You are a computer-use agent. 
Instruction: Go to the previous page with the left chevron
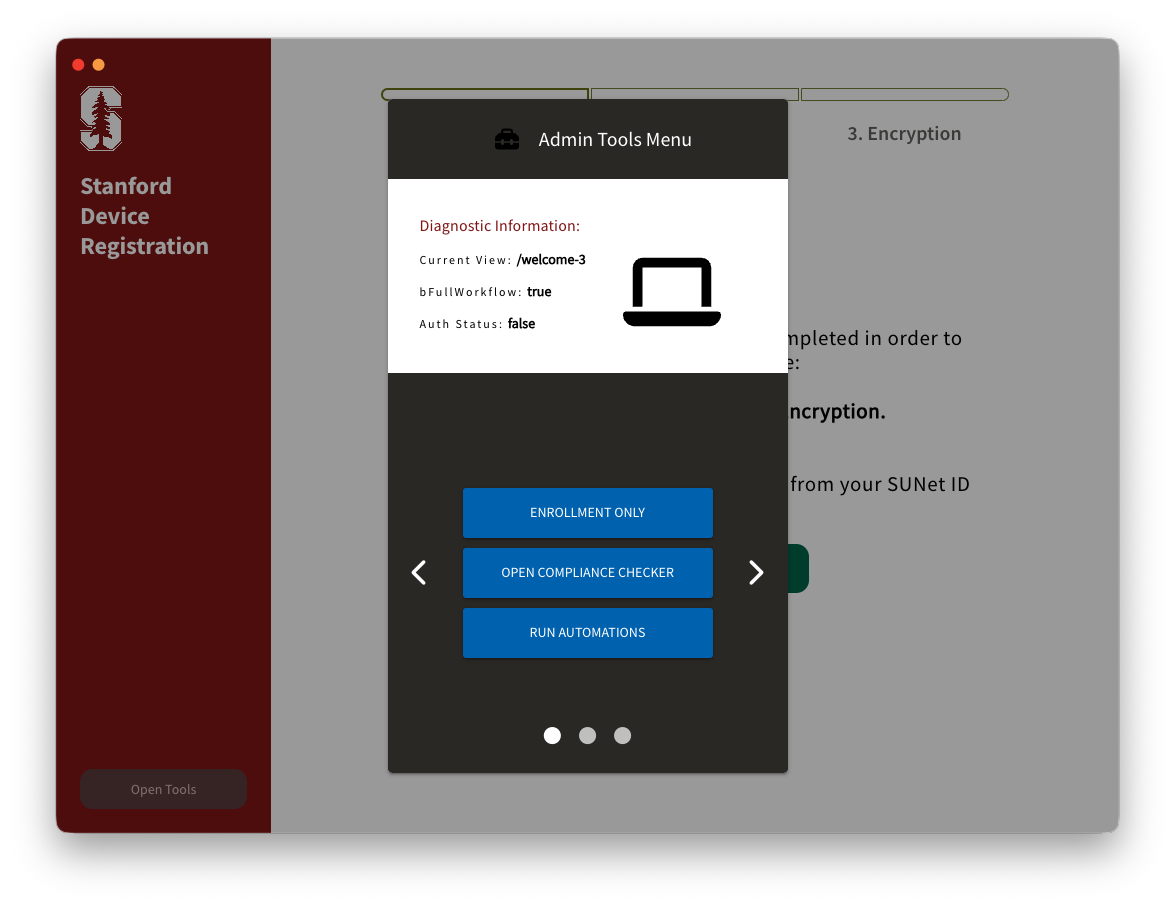coord(419,572)
